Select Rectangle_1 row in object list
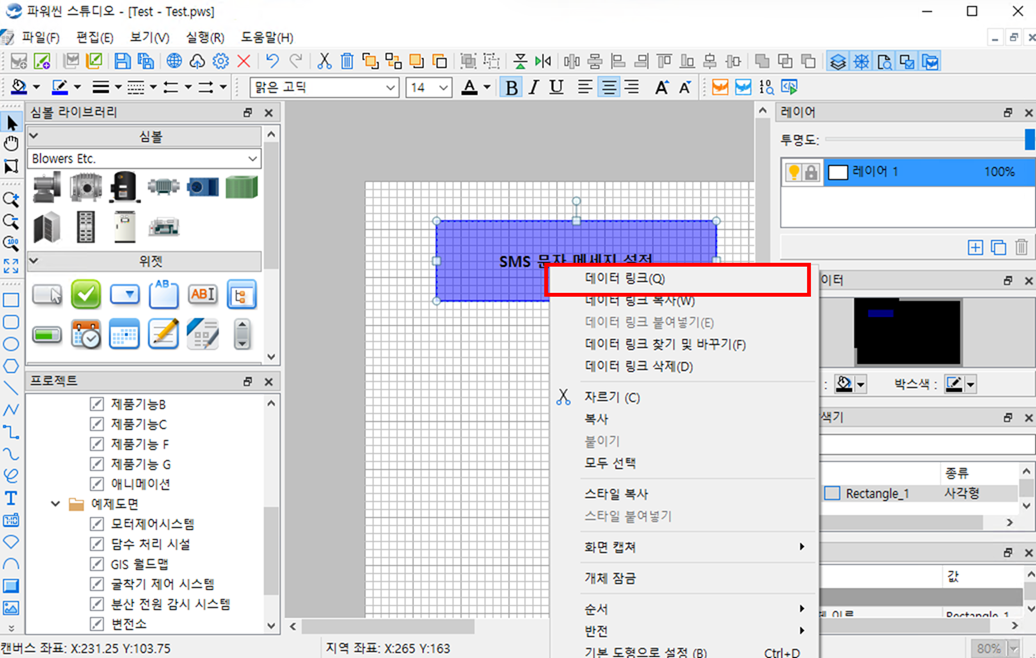This screenshot has width=1036, height=658. [x=877, y=493]
